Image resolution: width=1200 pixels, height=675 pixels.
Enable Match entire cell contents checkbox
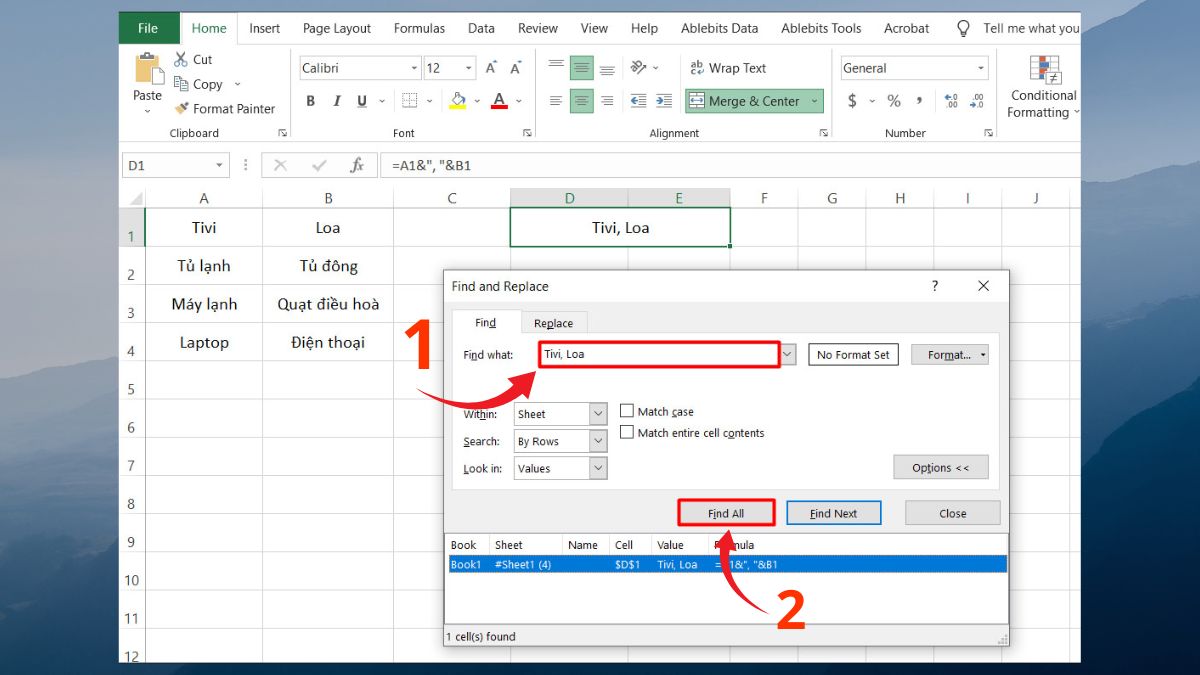[x=627, y=432]
